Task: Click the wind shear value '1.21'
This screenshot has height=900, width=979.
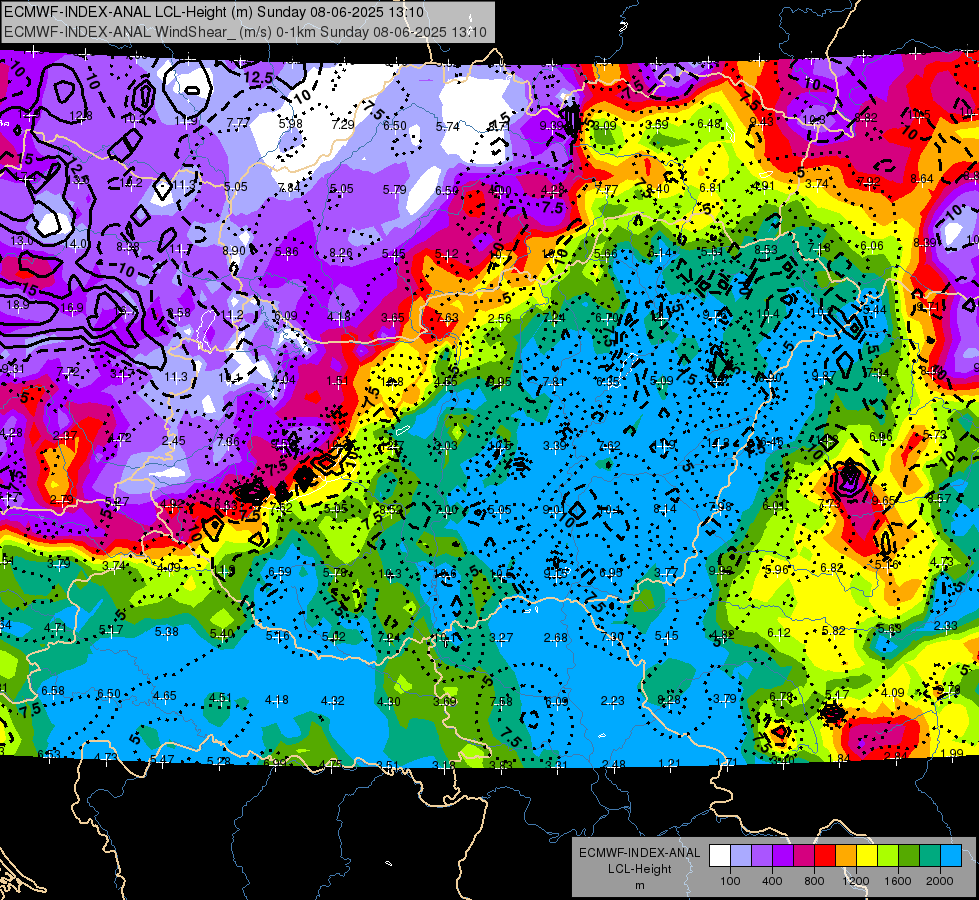Action: (669, 763)
